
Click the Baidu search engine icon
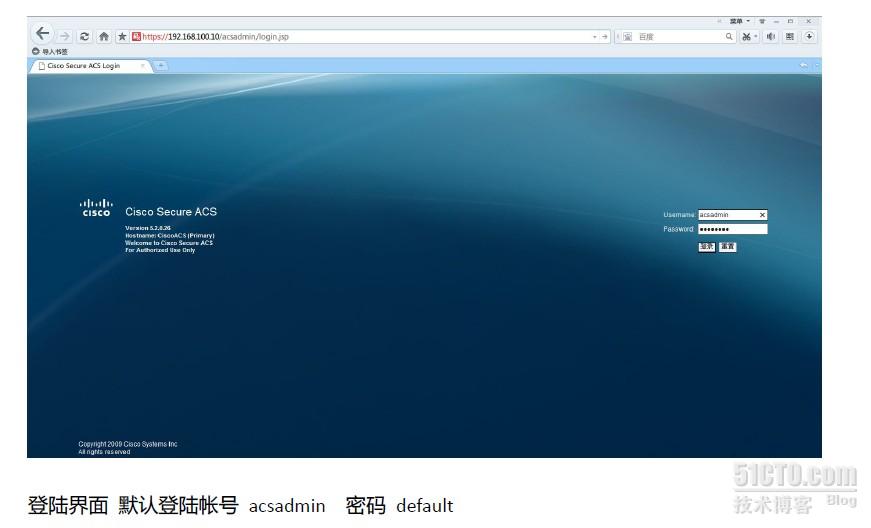click(627, 37)
